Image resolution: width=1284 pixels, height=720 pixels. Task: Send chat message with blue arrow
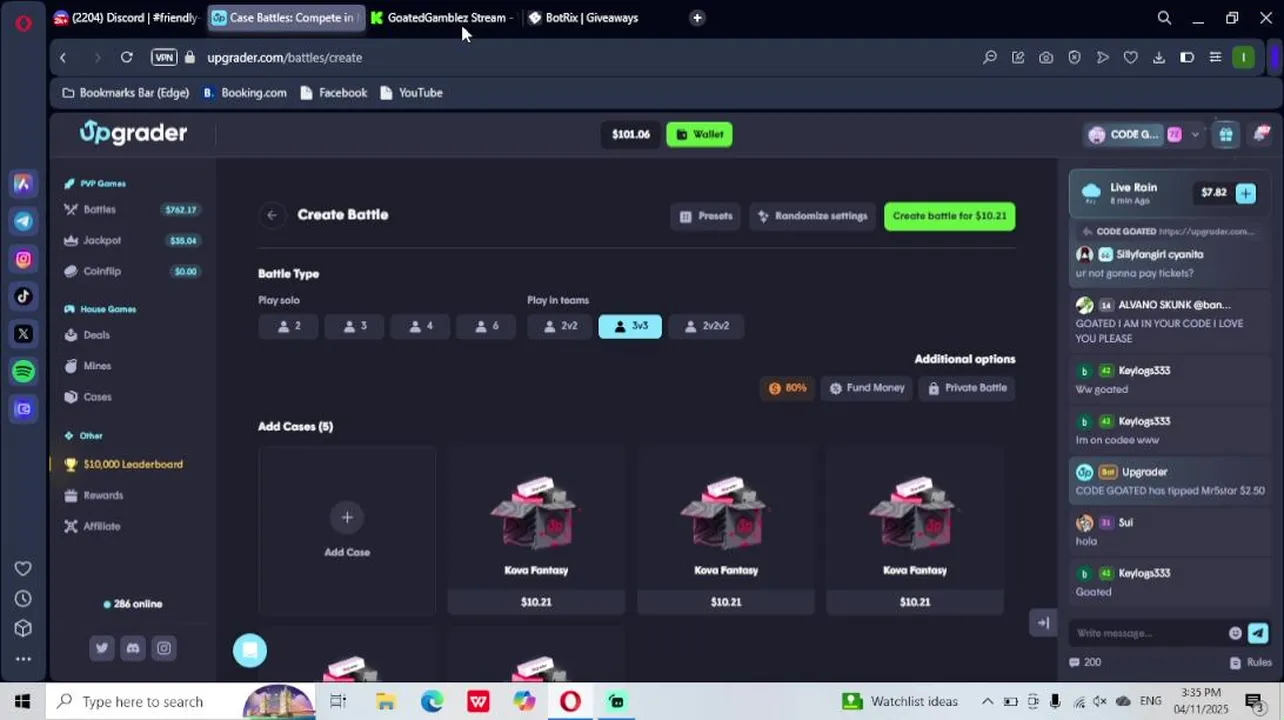click(x=1258, y=633)
